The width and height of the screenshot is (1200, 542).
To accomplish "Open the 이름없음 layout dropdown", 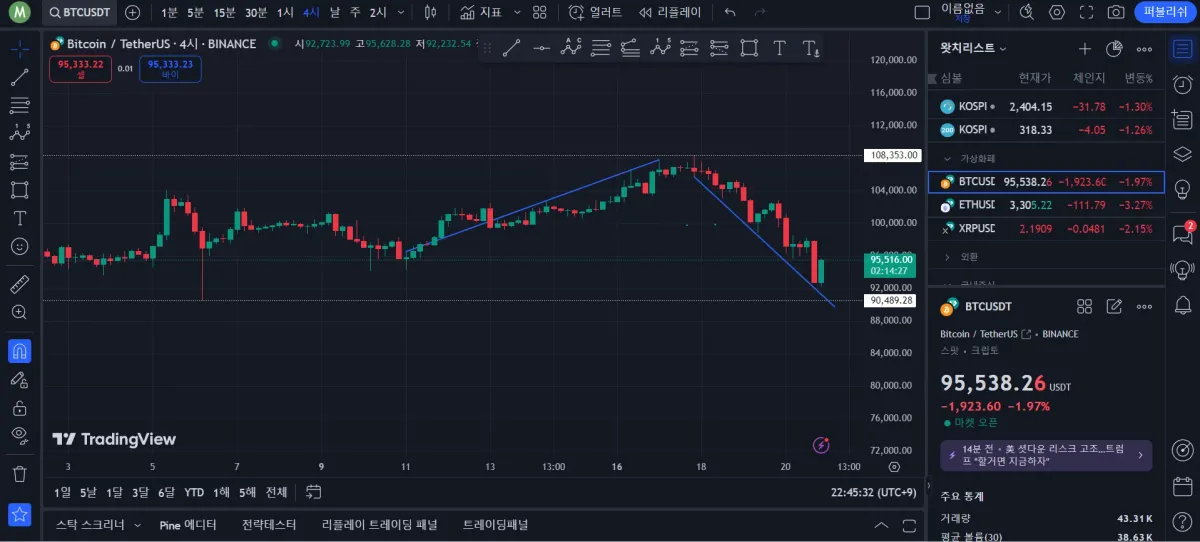I will 969,12.
